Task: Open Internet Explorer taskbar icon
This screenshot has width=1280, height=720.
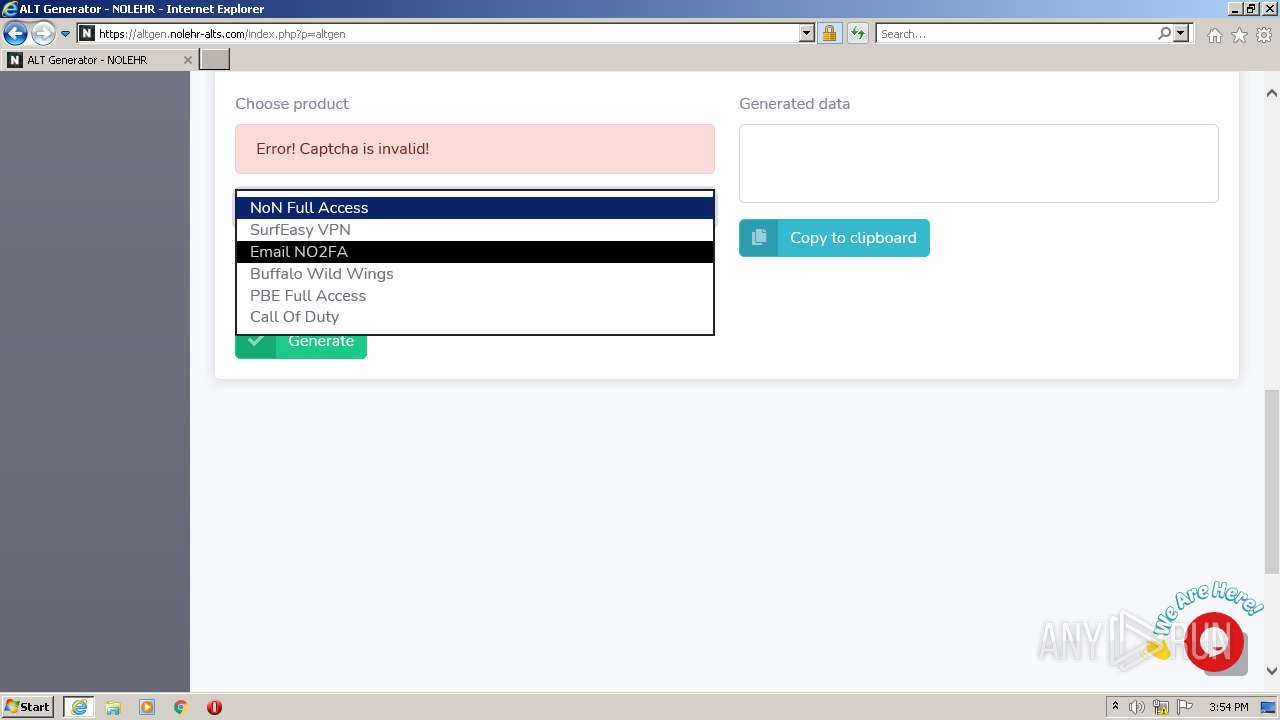Action: coord(78,707)
